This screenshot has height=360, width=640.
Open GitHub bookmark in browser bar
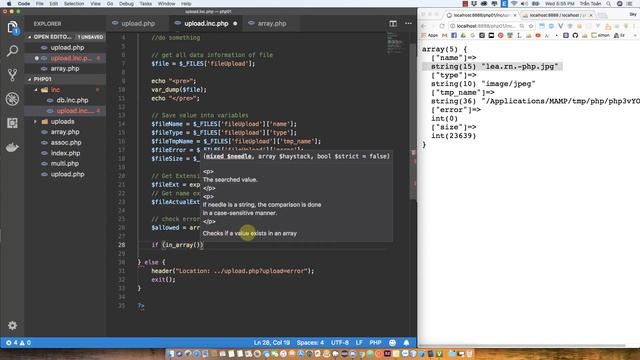[575, 36]
